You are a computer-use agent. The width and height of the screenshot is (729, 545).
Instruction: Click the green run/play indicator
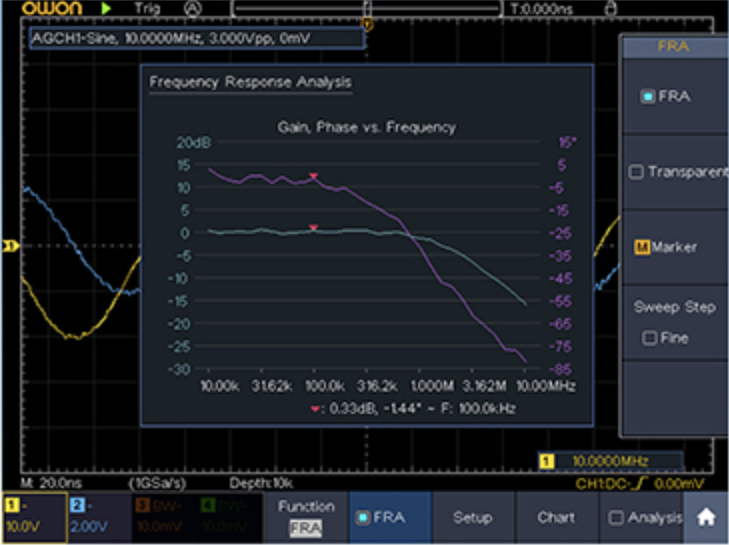pos(106,8)
